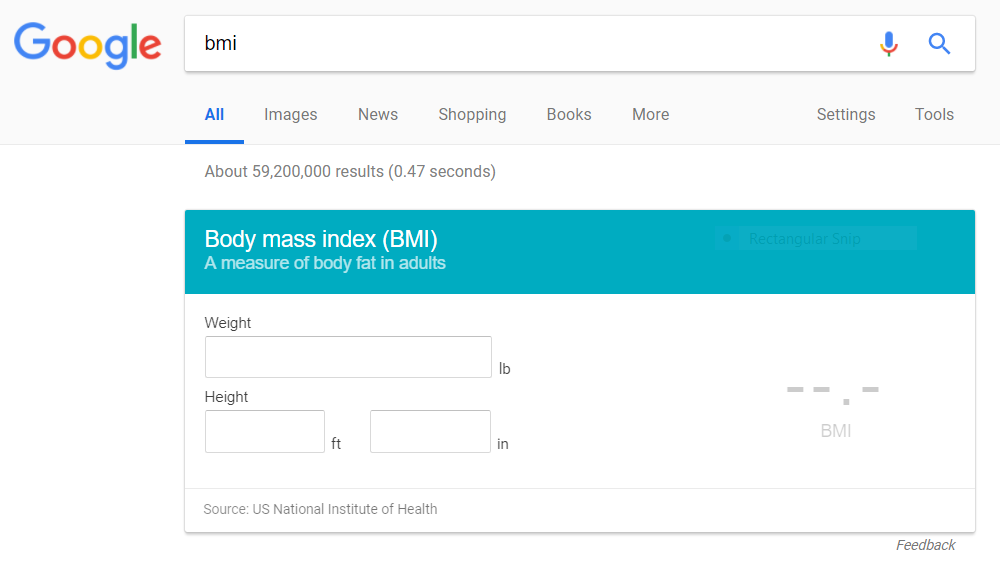Change the lb weight unit label

pos(504,369)
